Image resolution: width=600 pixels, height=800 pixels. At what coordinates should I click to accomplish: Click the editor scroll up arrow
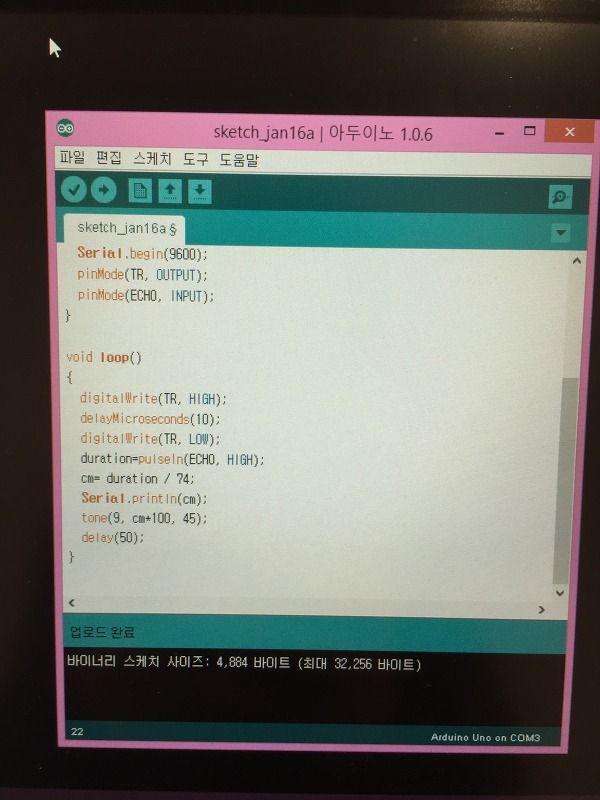(x=577, y=261)
